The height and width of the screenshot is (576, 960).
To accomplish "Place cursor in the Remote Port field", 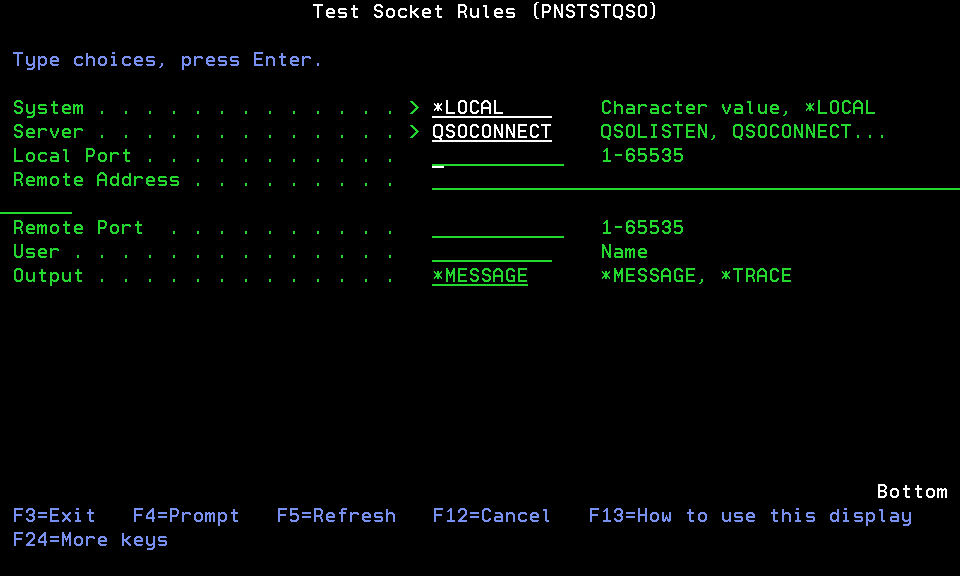I will point(497,228).
